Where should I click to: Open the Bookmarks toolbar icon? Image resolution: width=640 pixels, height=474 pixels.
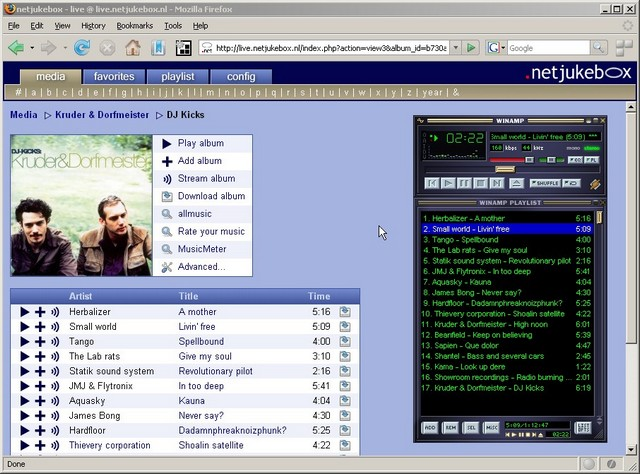pos(158,48)
